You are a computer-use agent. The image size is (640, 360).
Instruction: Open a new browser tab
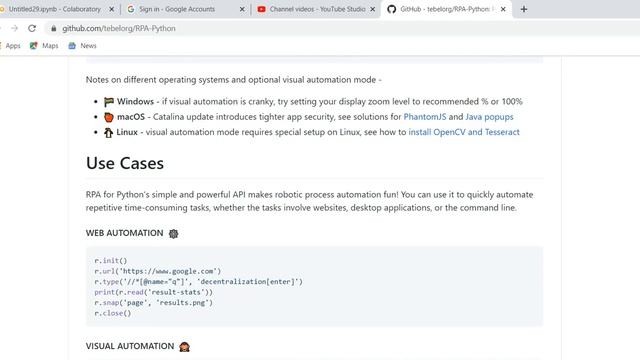point(524,9)
